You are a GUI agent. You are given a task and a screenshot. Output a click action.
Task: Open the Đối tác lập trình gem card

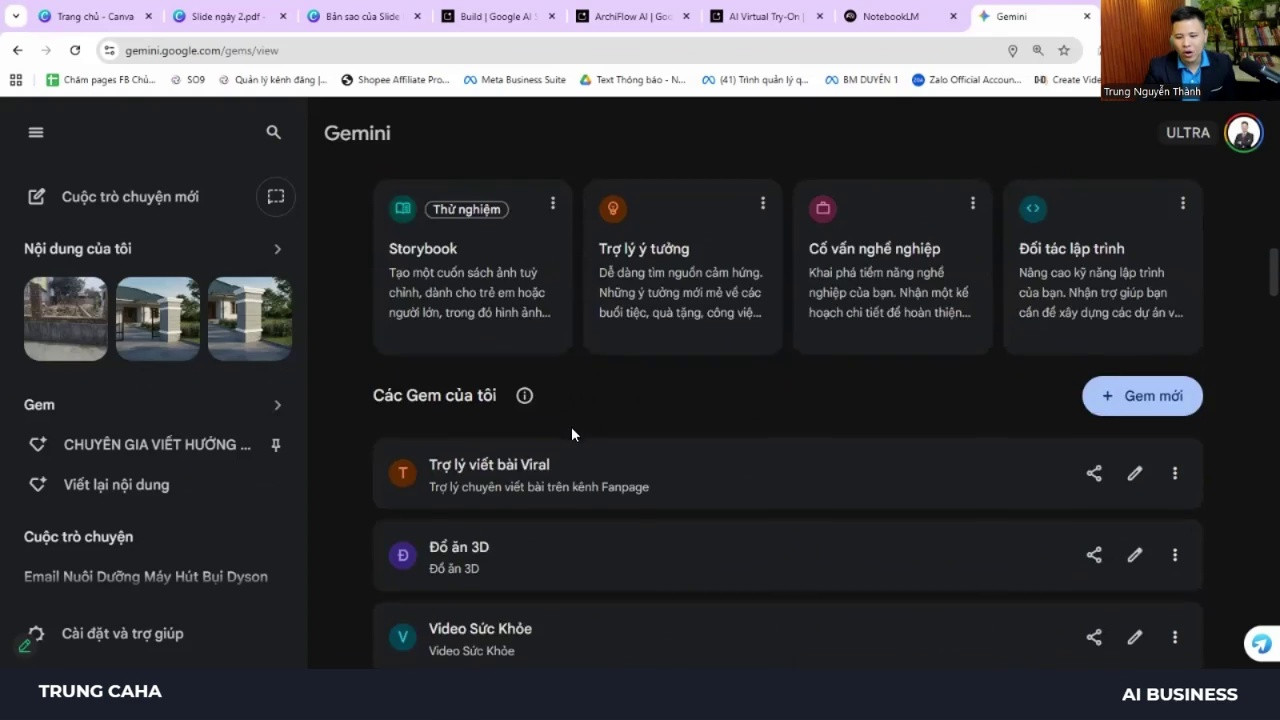coord(1102,267)
